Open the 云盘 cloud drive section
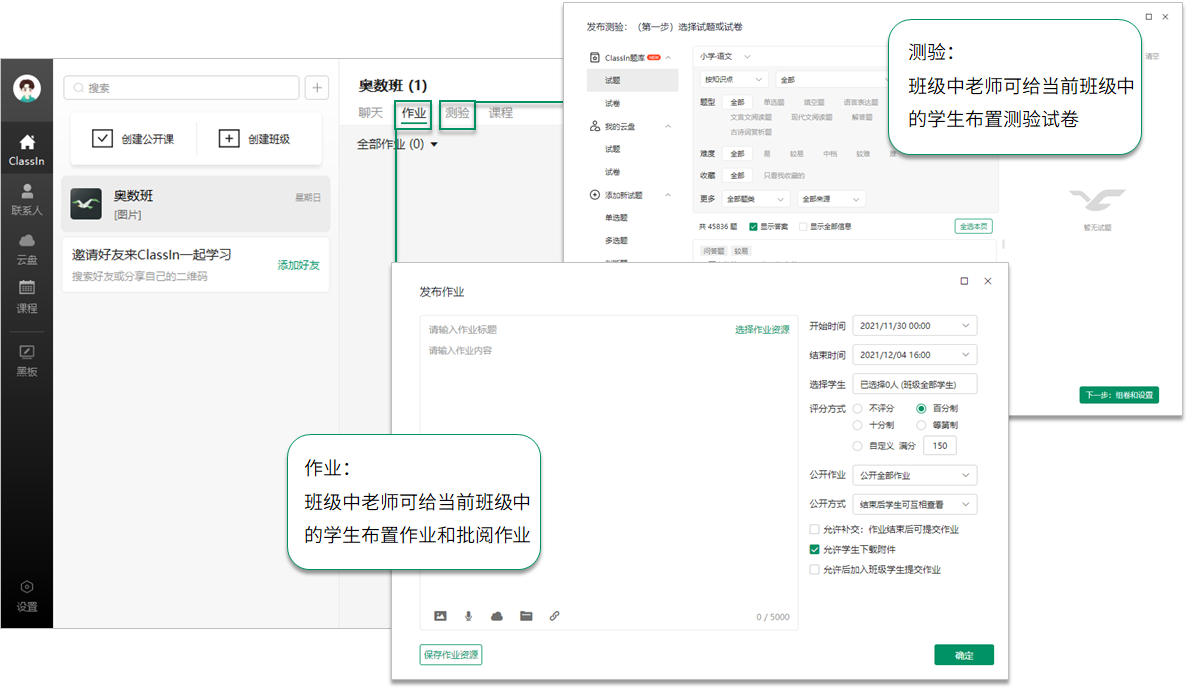Viewport: 1189px width, 690px height. (27, 249)
